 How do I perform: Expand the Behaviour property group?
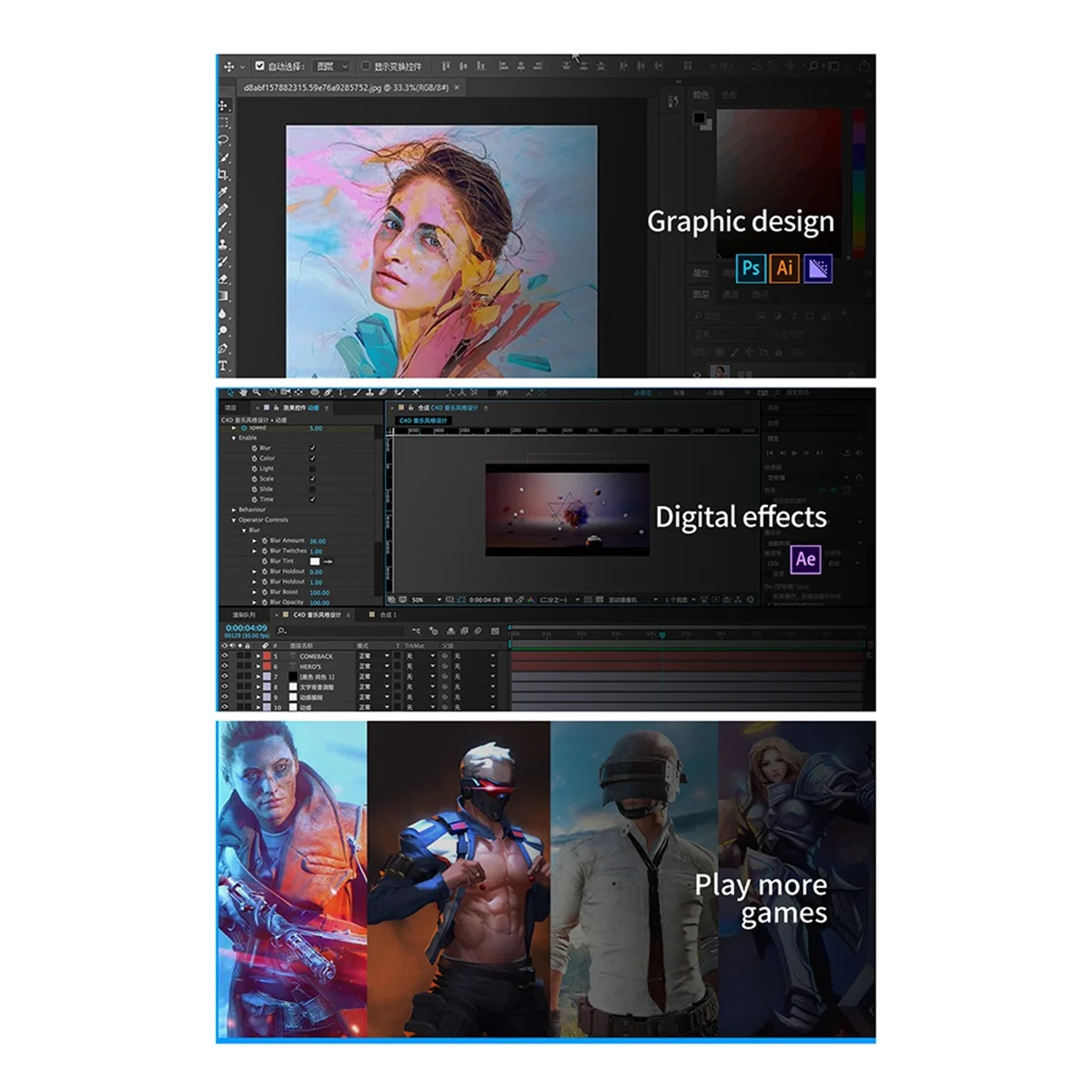tap(234, 510)
